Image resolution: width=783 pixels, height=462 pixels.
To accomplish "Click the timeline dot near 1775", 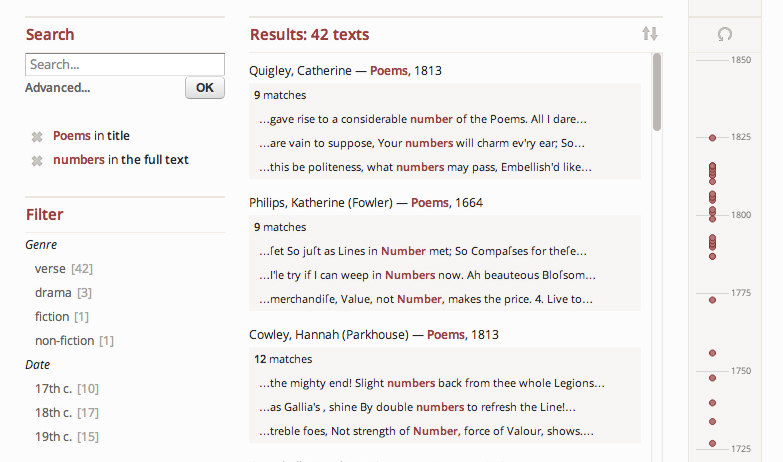I will pos(712,299).
